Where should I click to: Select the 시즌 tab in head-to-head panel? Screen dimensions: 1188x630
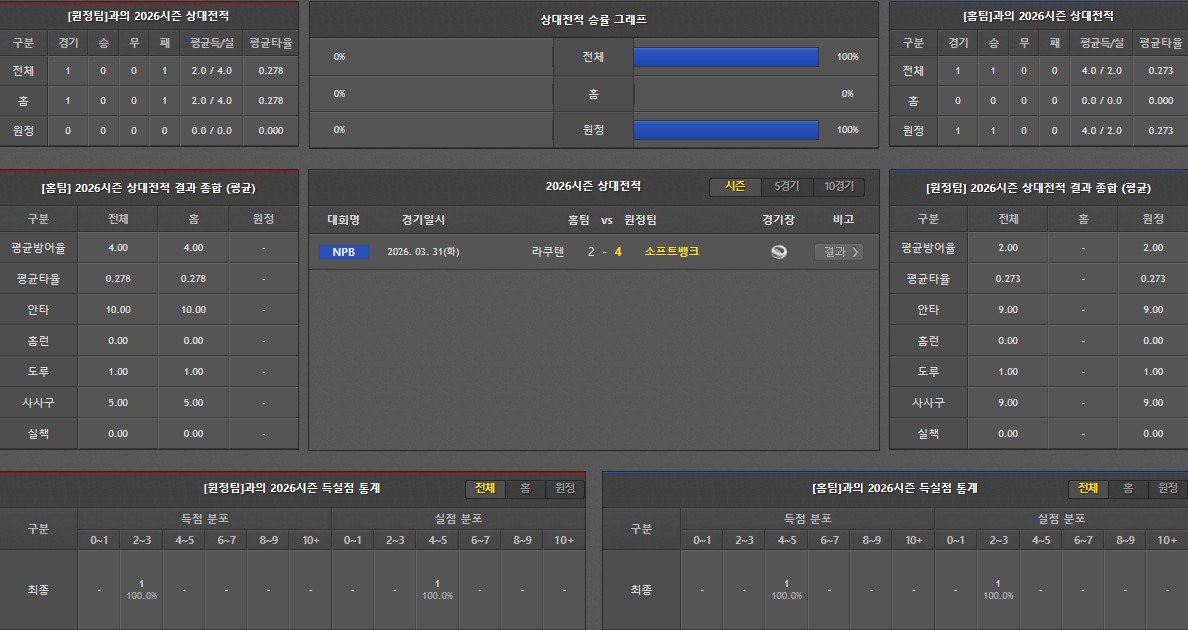click(x=735, y=187)
